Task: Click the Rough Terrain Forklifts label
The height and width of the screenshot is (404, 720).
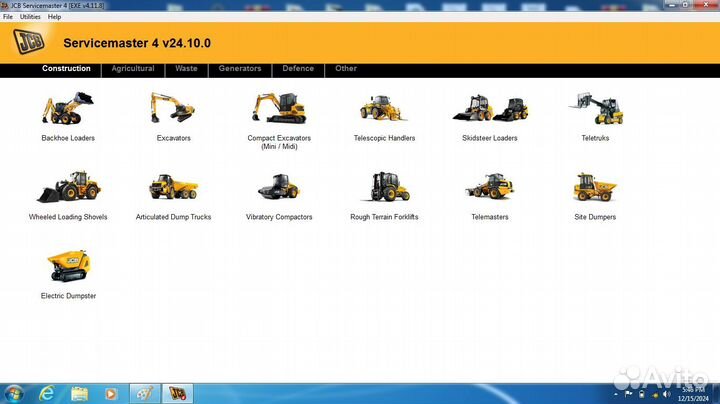Action: point(384,217)
